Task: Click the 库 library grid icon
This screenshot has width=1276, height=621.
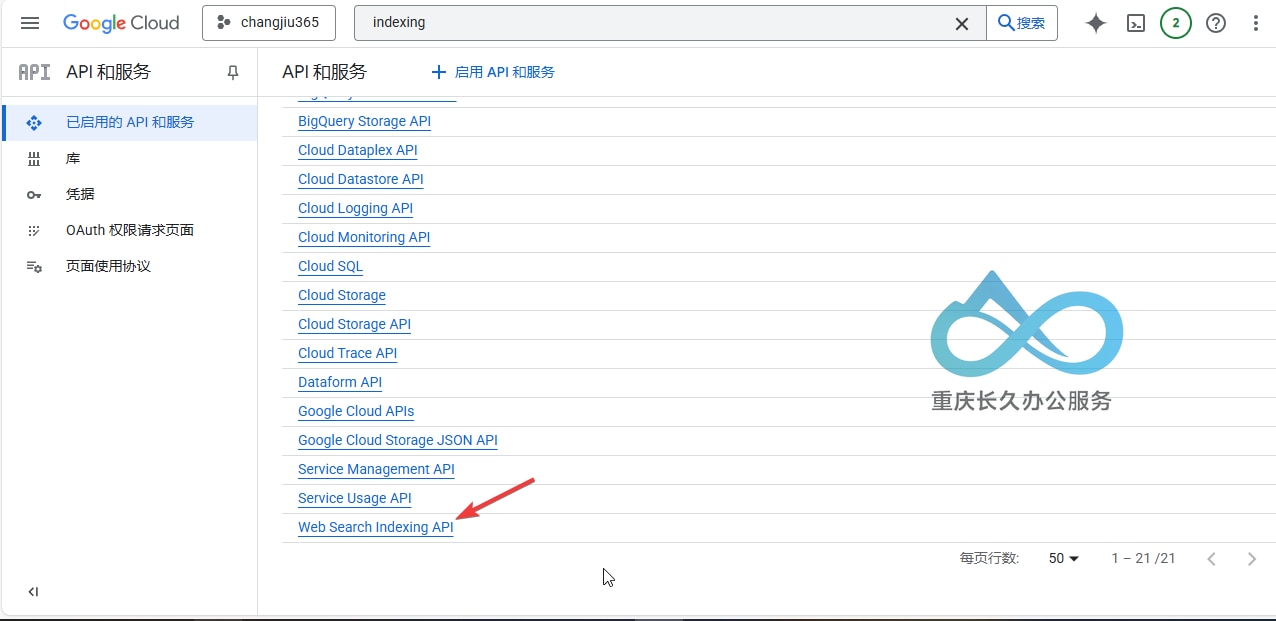Action: tap(34, 158)
